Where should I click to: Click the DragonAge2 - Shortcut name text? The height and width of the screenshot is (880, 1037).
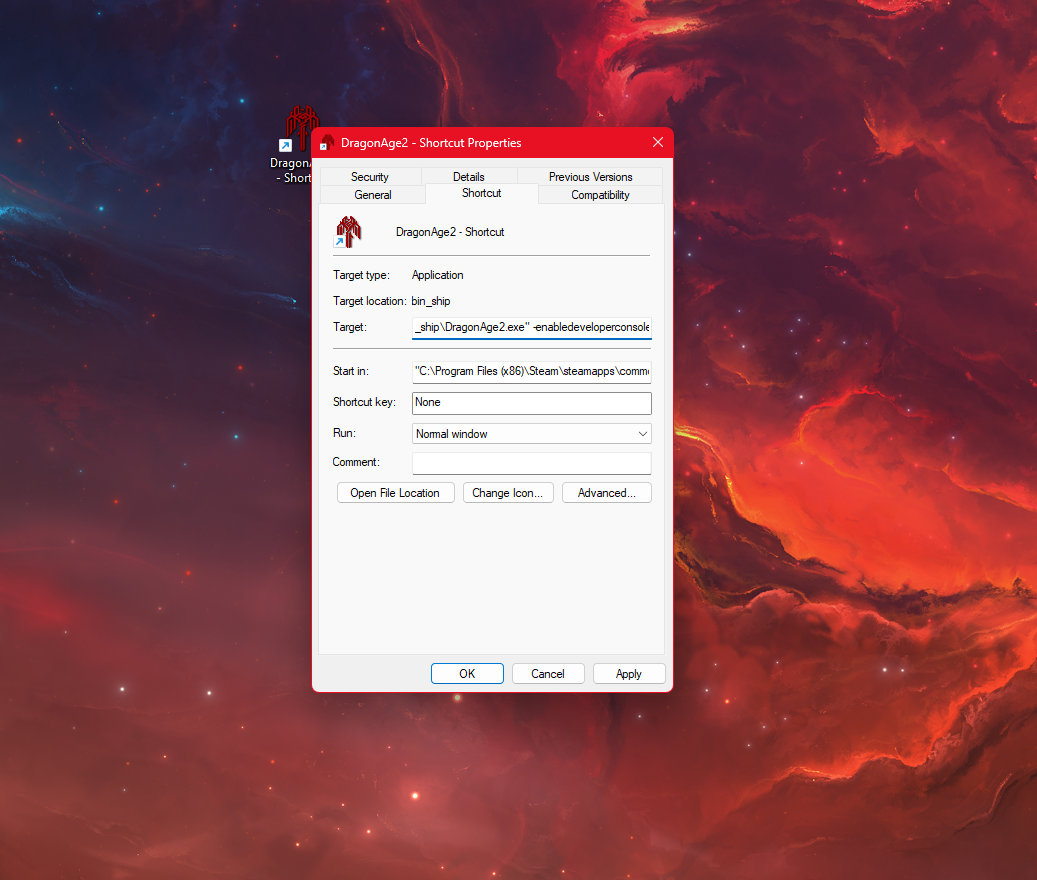(x=450, y=232)
